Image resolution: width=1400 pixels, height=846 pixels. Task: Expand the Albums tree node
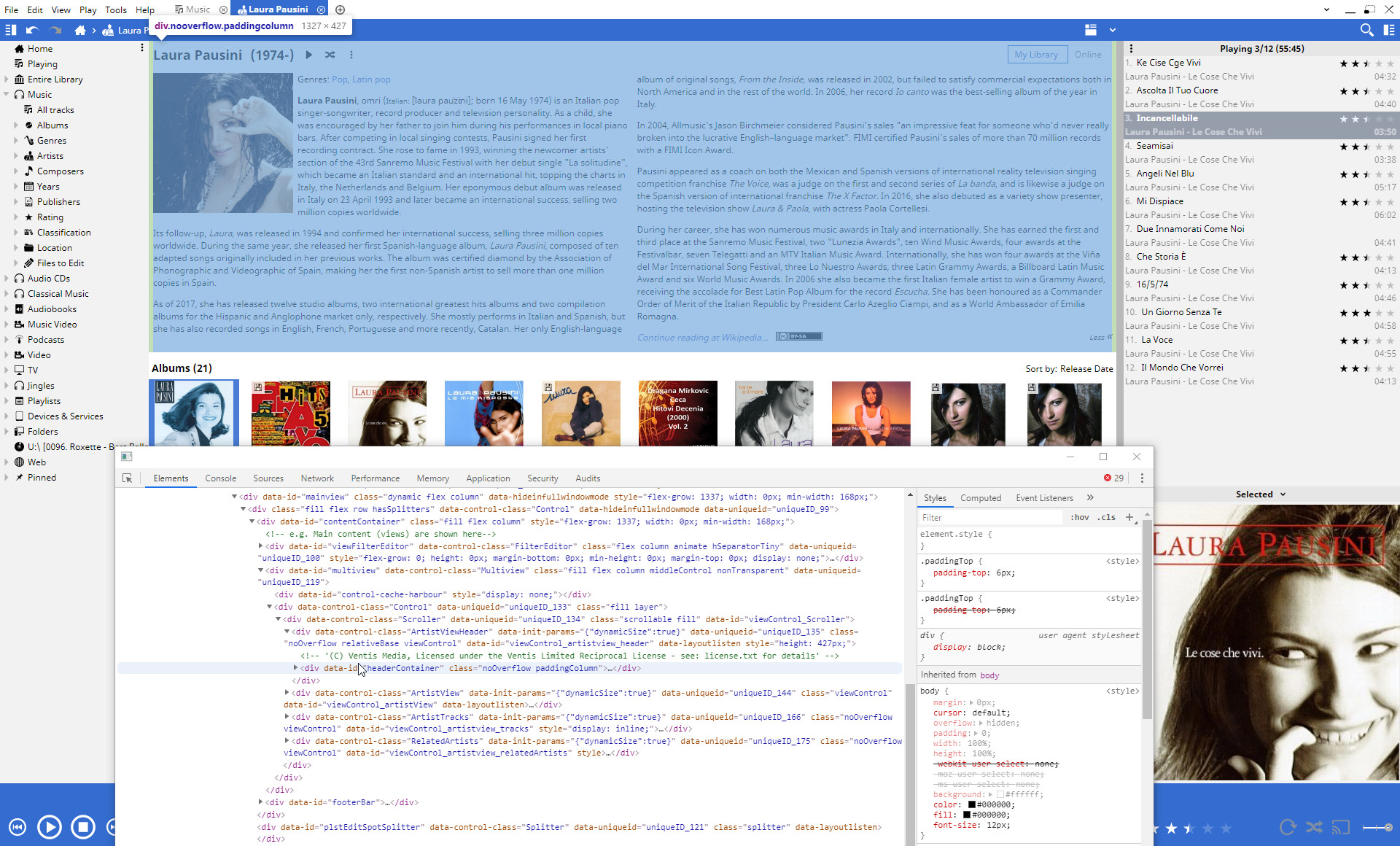[16, 125]
